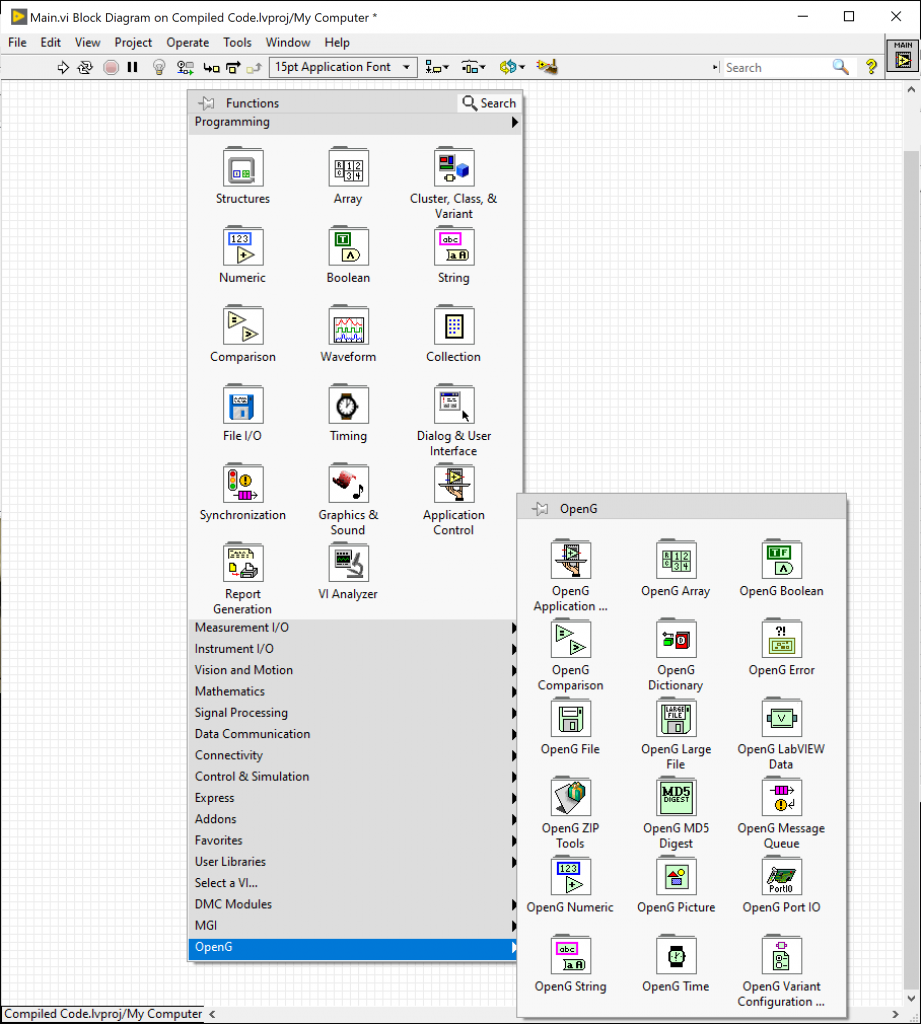Viewport: 921px width, 1024px height.
Task: Open the Operate menu
Action: coord(187,42)
